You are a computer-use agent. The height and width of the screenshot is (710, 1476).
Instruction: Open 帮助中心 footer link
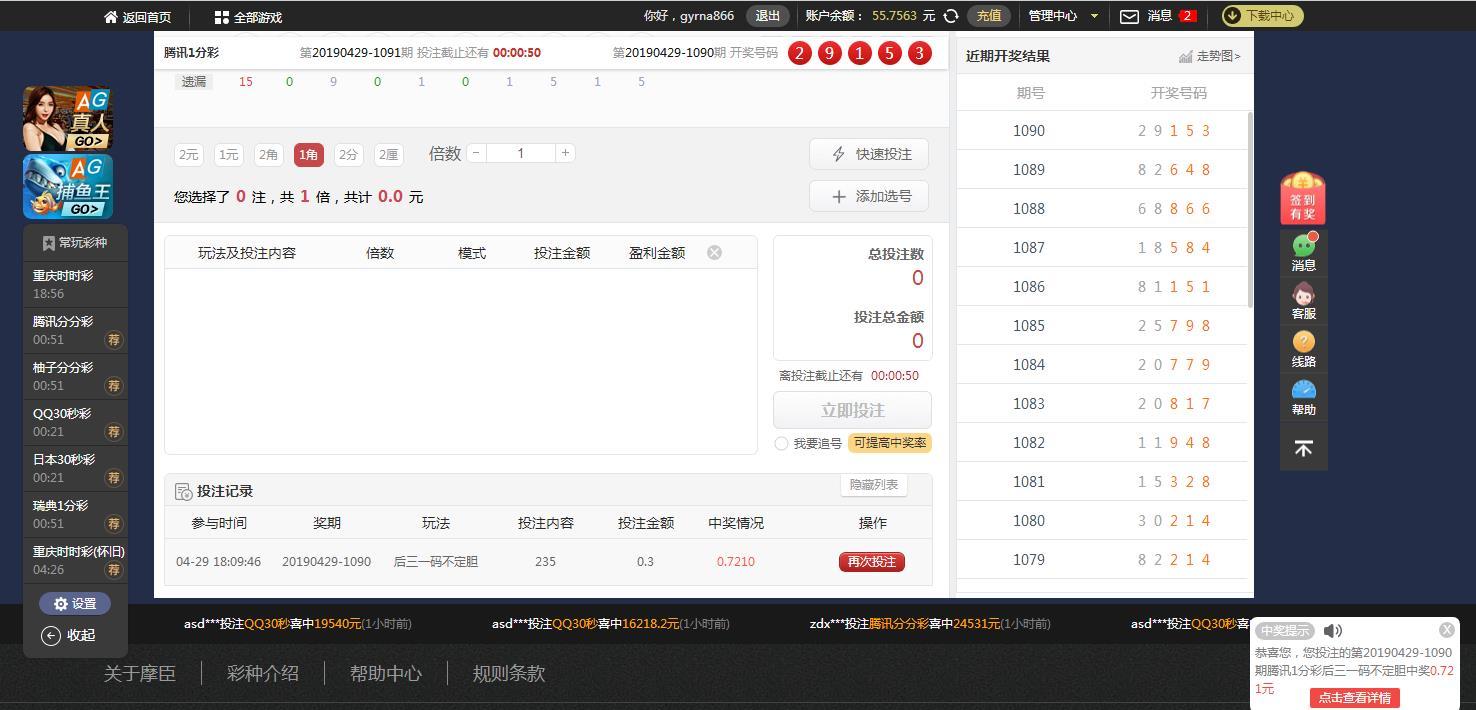pyautogui.click(x=386, y=674)
